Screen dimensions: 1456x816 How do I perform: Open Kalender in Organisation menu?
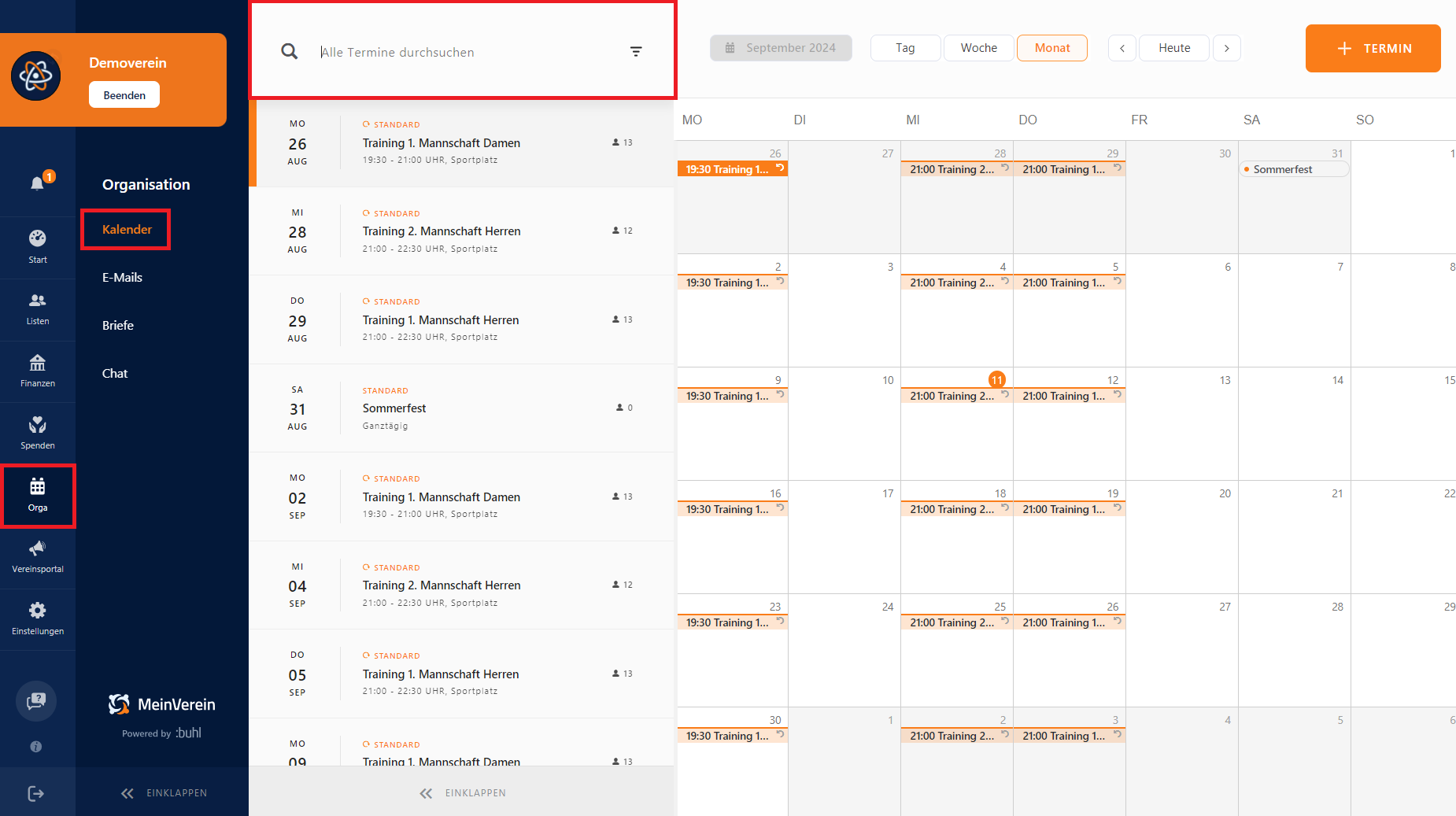tap(127, 230)
